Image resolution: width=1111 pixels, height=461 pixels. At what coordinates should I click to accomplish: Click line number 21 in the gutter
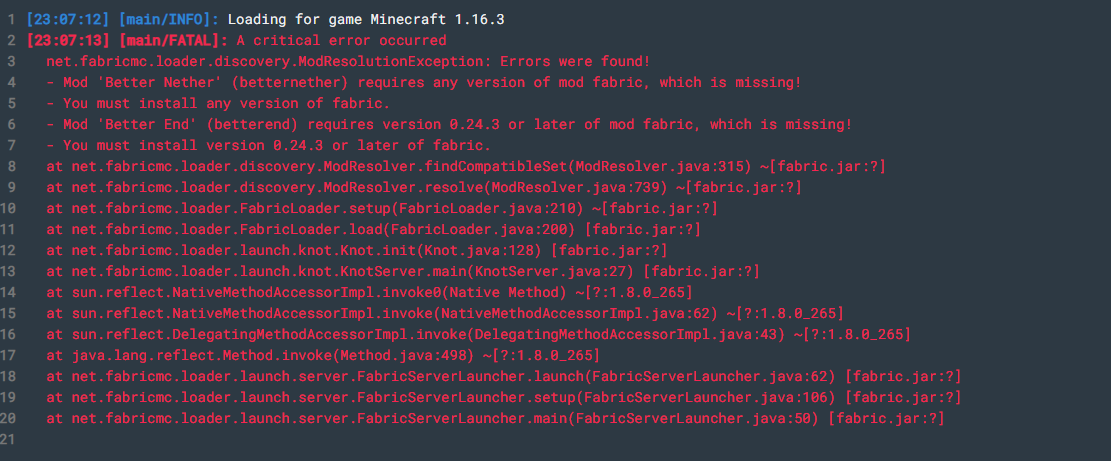[x=8, y=440]
